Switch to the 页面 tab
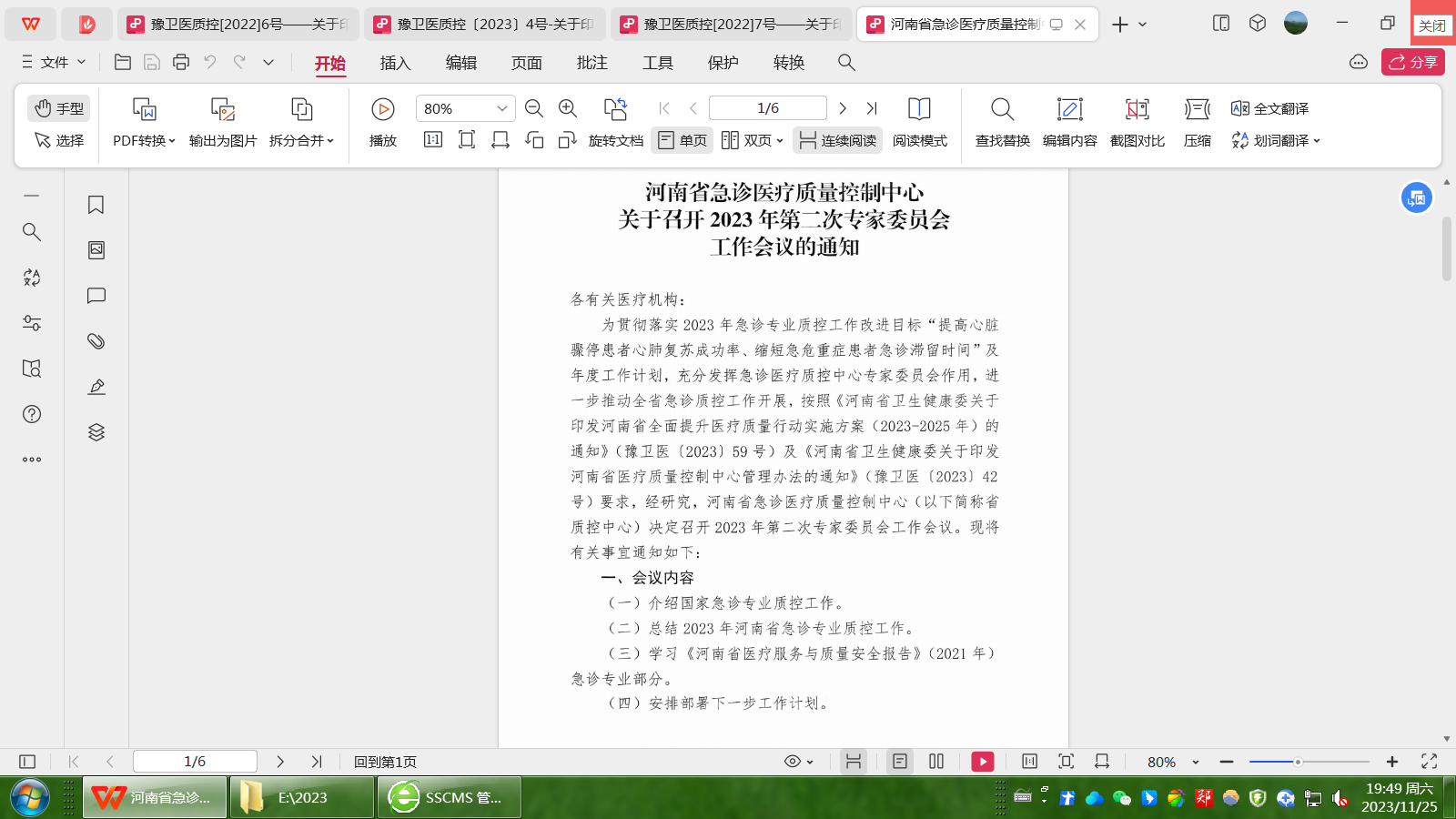1456x819 pixels. click(527, 63)
